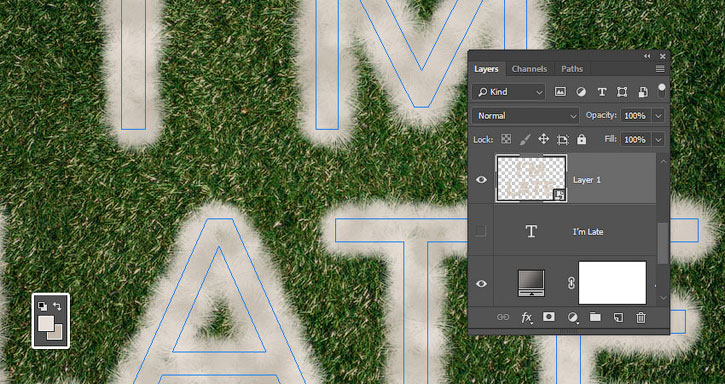The height and width of the screenshot is (384, 725).
Task: Lock image pixels with brush icon
Action: pyautogui.click(x=525, y=139)
